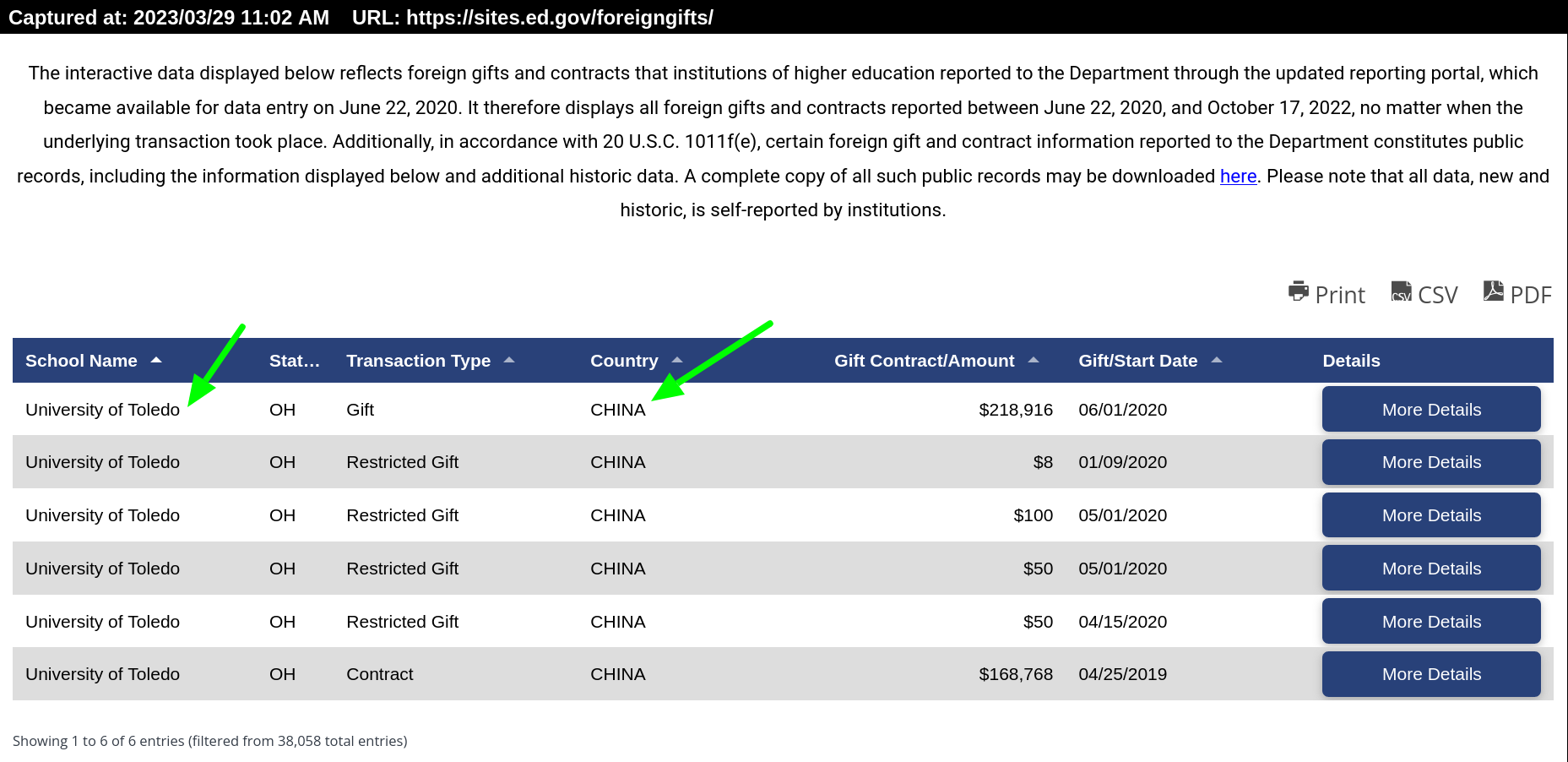Sort by Gift/Start Date column arrow
1568x762 pixels.
pos(1217,361)
